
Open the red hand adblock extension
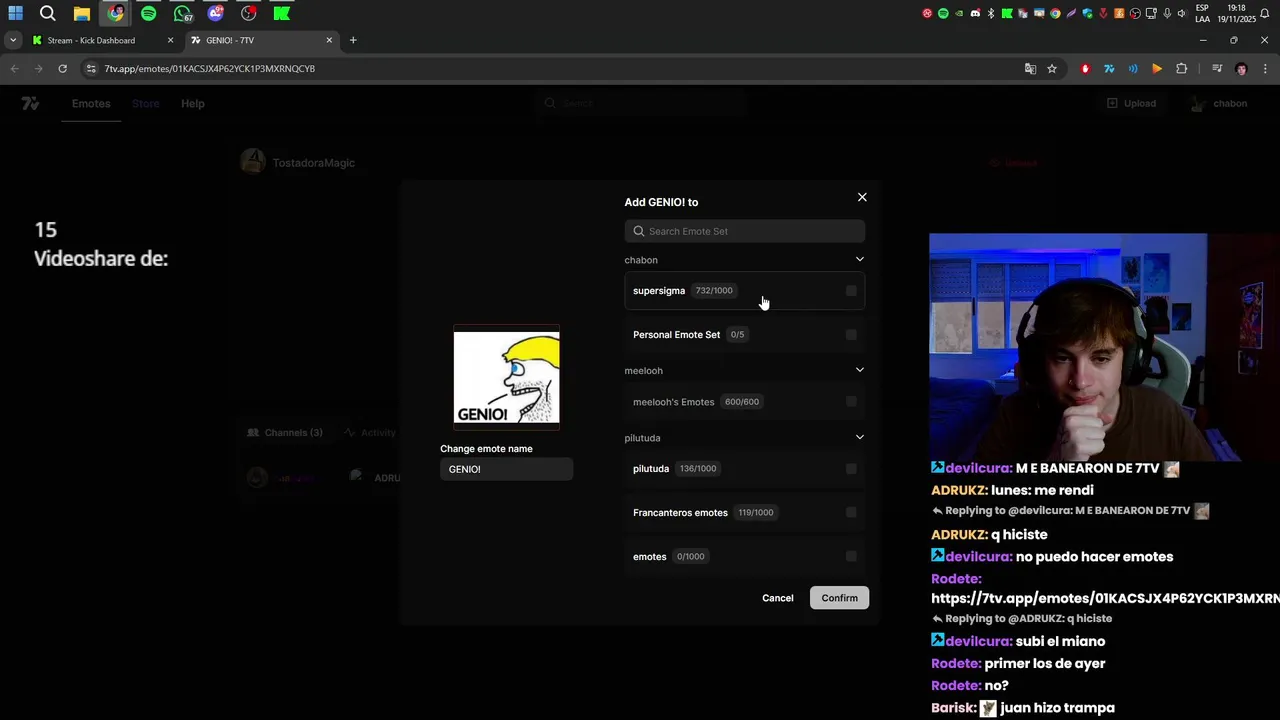point(1085,68)
